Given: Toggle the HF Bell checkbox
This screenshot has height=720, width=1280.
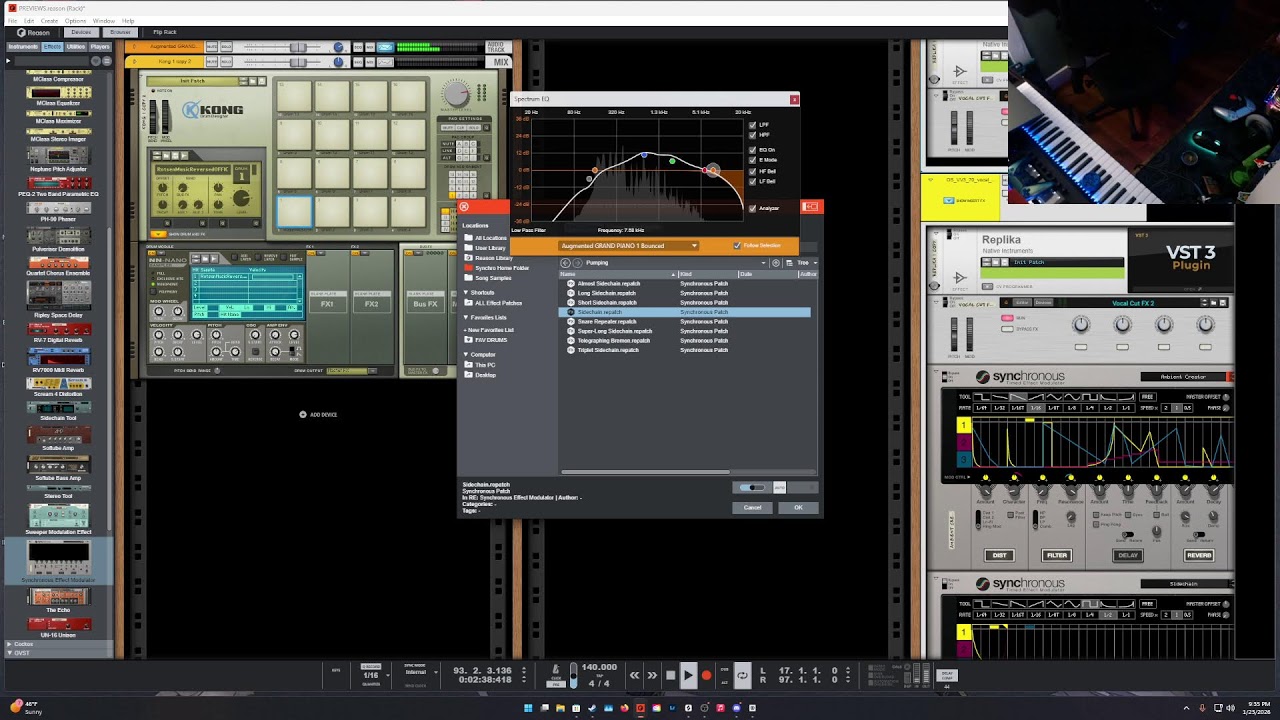Looking at the screenshot, I should 753,171.
